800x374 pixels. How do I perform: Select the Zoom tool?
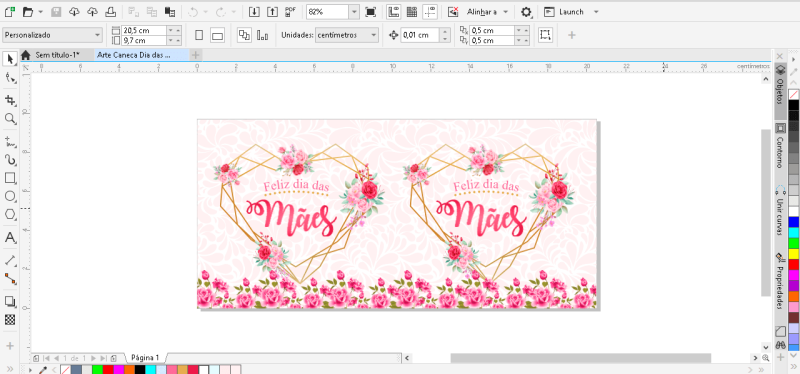coord(10,119)
